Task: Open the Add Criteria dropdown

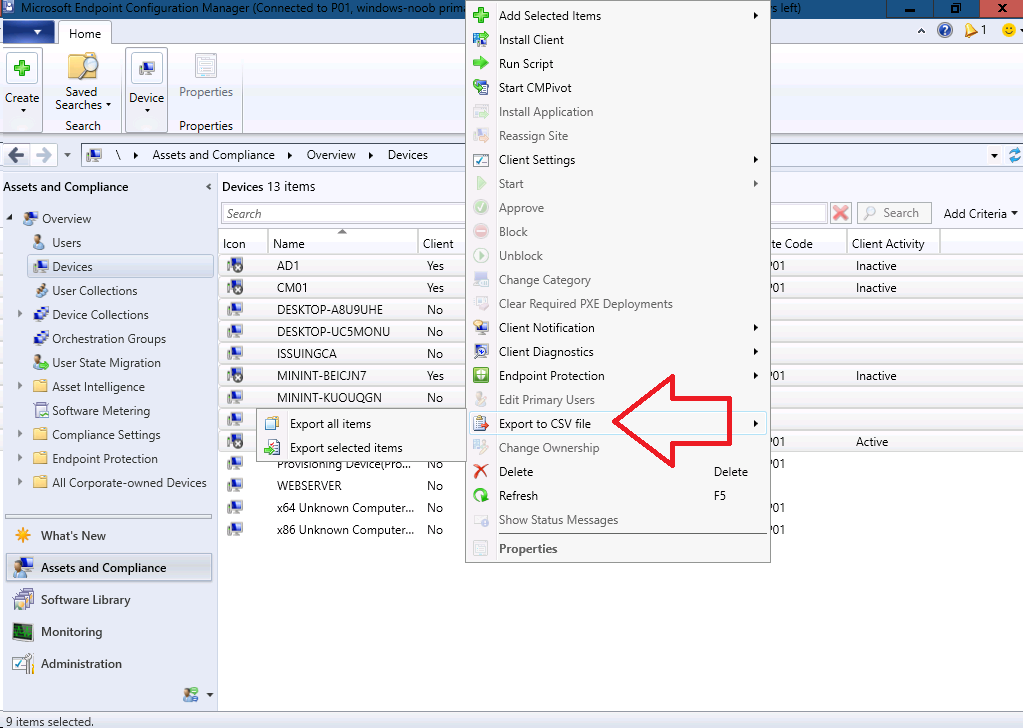Action: pyautogui.click(x=980, y=213)
